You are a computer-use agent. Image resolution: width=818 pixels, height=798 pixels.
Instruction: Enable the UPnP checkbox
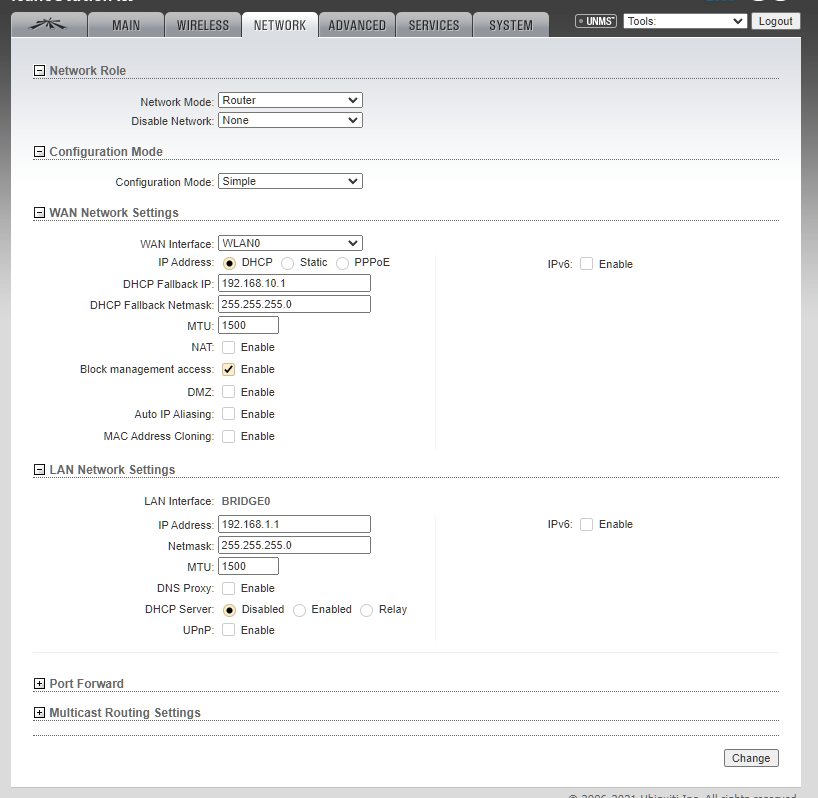pyautogui.click(x=228, y=630)
